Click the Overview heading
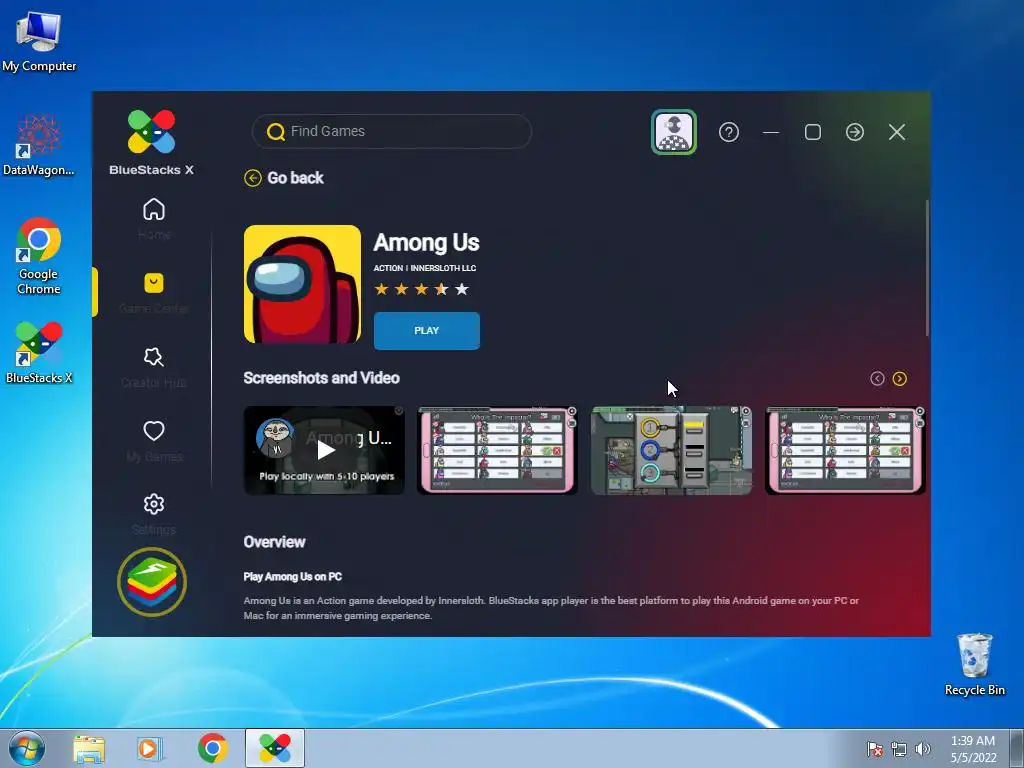Screen dimensions: 1024x768 [x=274, y=542]
